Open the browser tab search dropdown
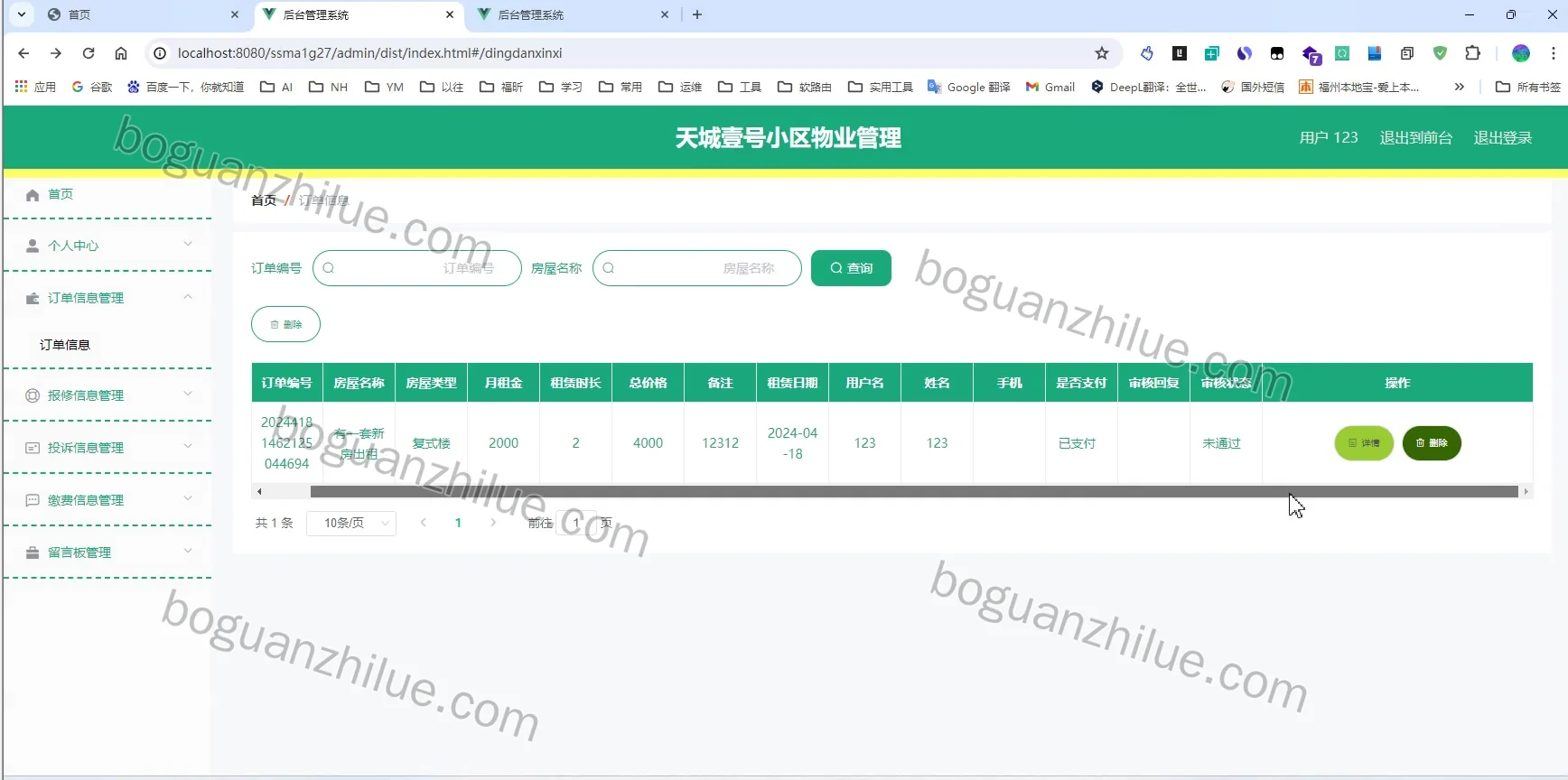 (x=21, y=14)
